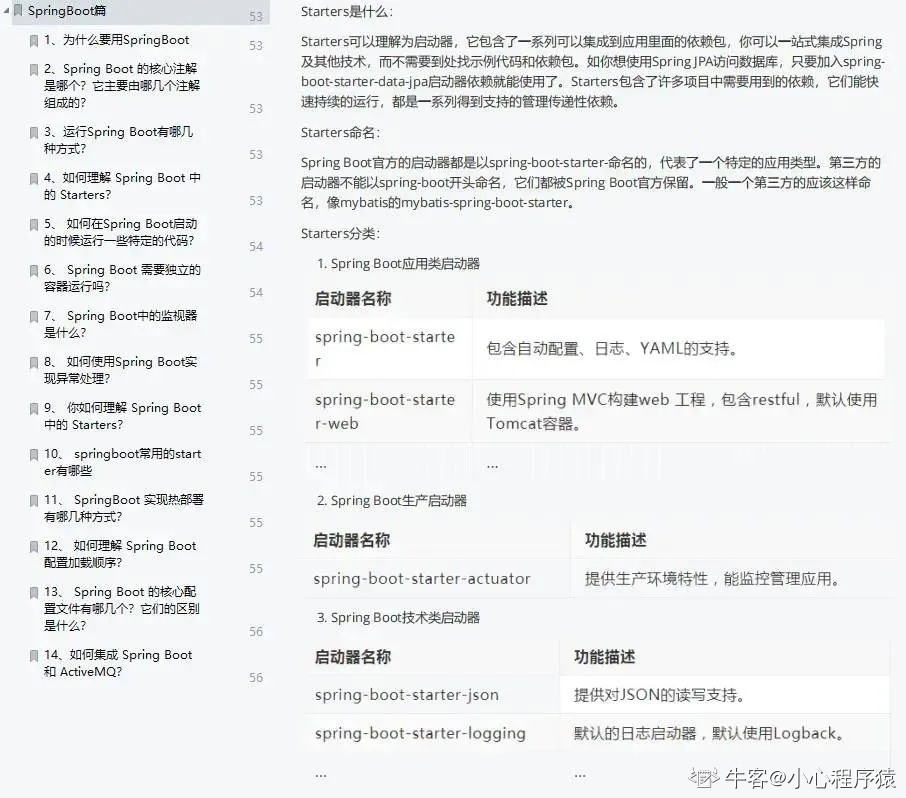Click cell '提供对JSON的读写支持。'
Screen dimensions: 906x798
pyautogui.click(x=725, y=695)
